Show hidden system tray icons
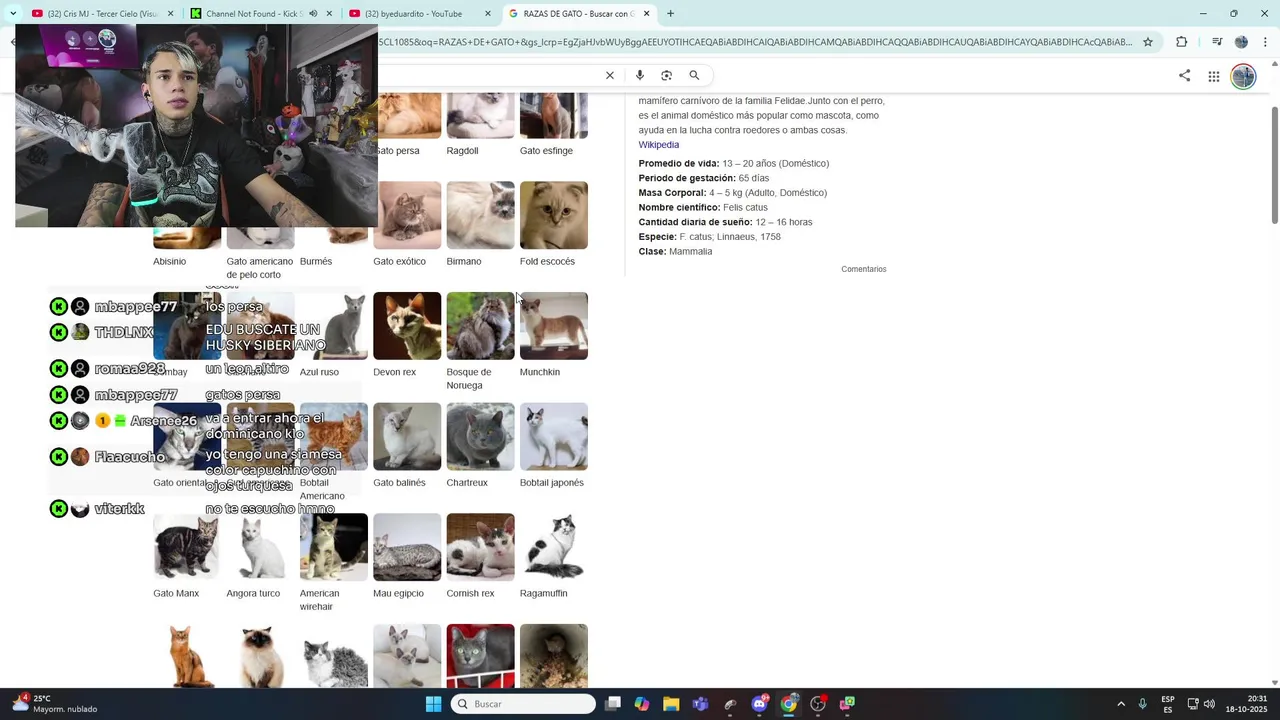Image resolution: width=1280 pixels, height=720 pixels. click(1121, 704)
